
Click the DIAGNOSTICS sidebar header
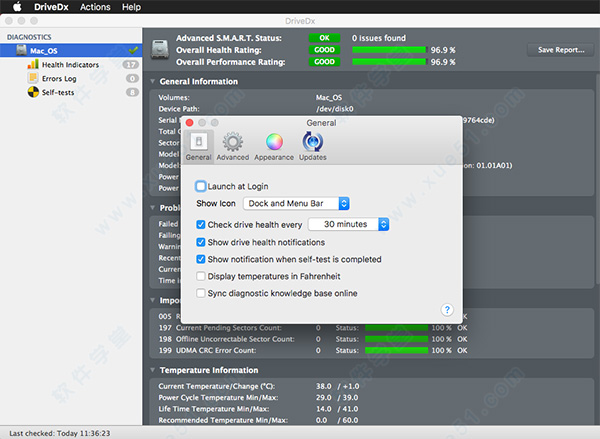29,37
